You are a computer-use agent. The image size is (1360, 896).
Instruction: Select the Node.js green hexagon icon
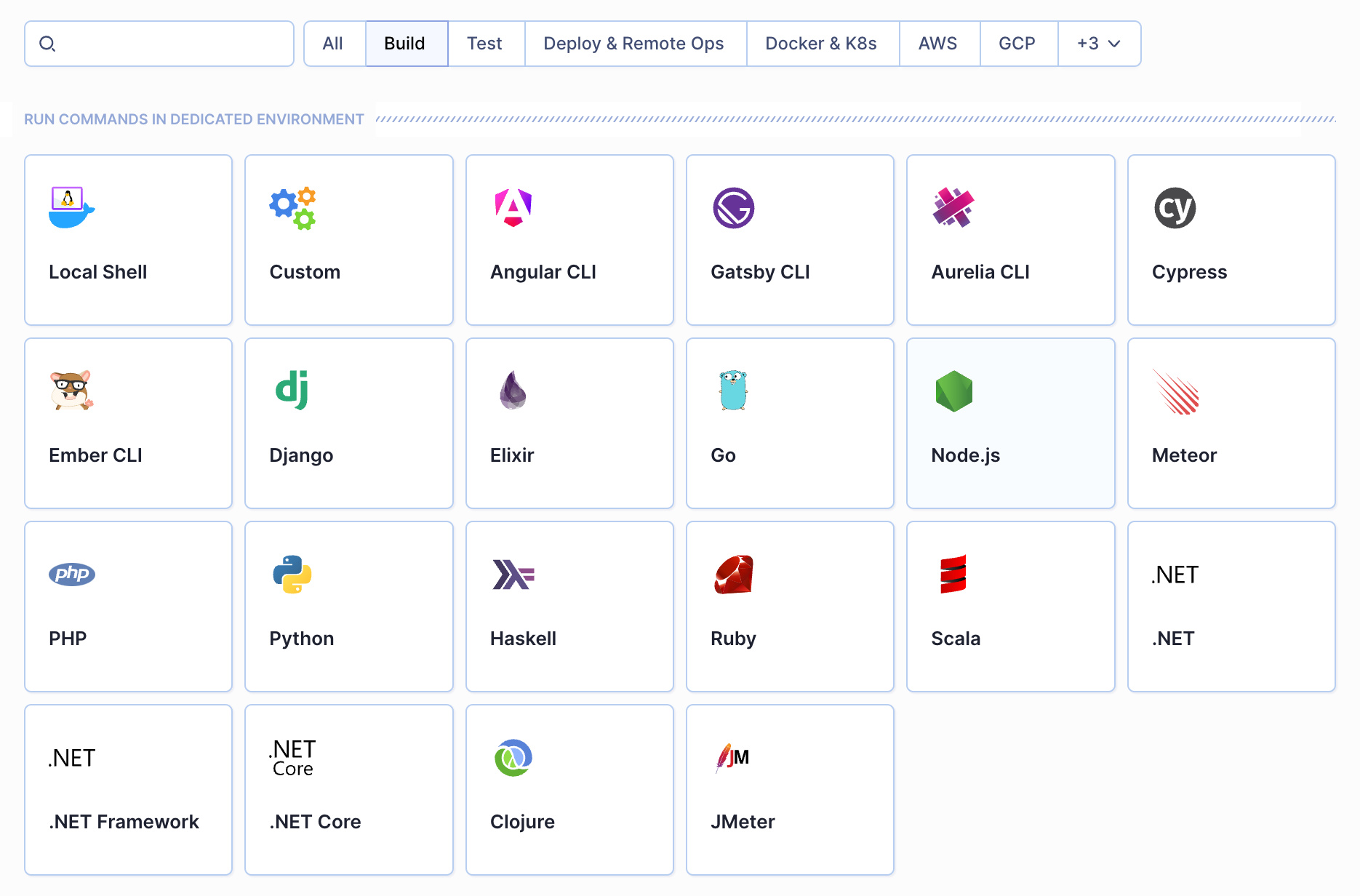point(954,391)
